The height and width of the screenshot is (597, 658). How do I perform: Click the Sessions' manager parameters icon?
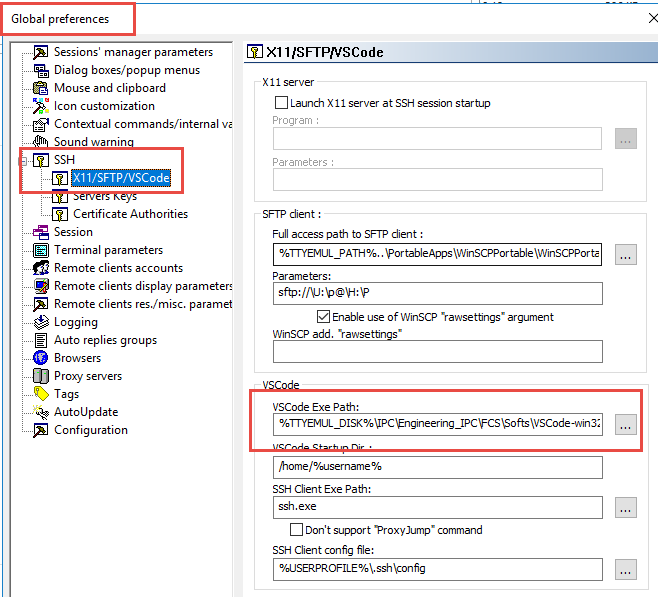click(41, 52)
